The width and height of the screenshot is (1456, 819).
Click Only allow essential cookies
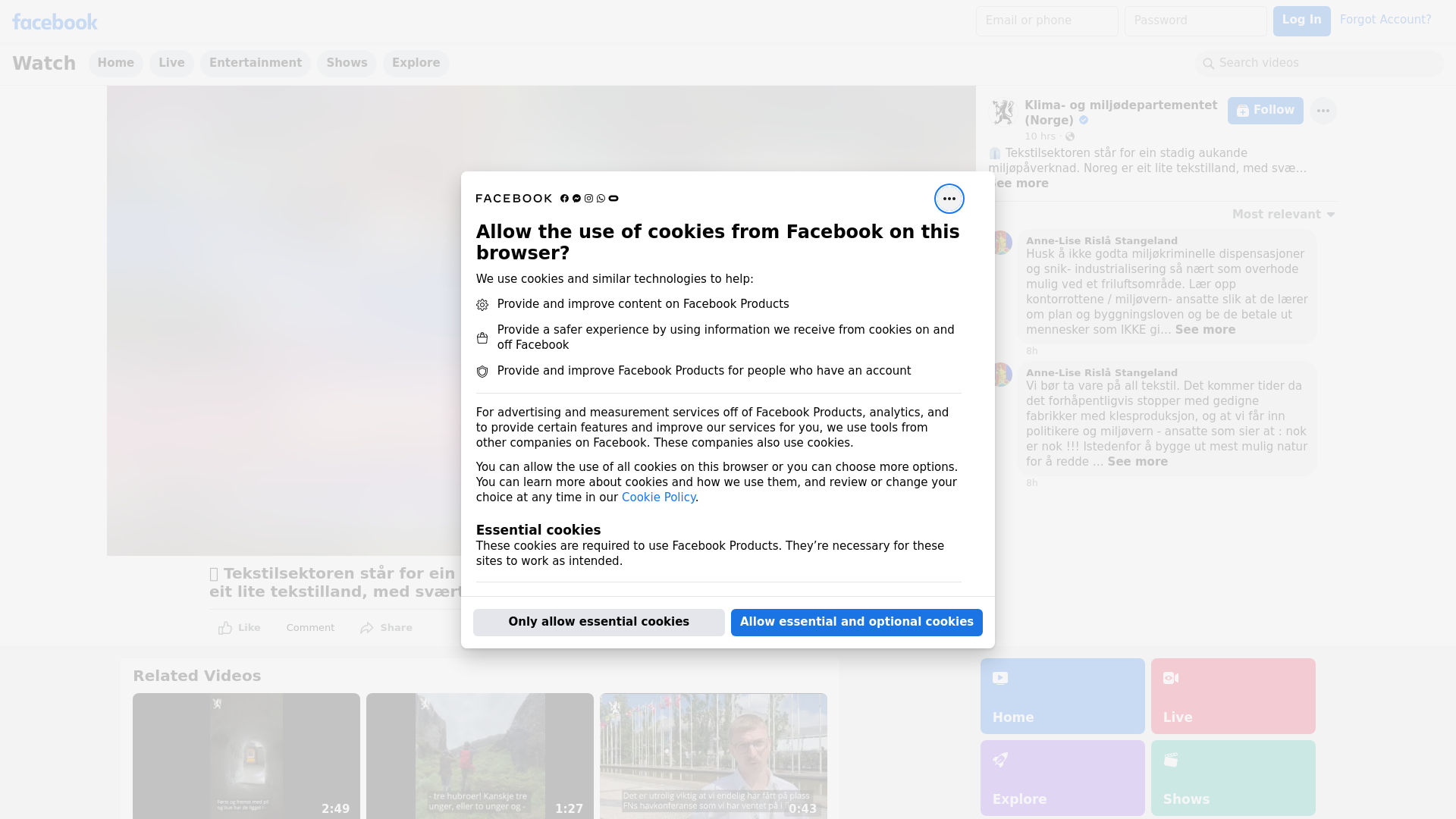click(x=598, y=623)
